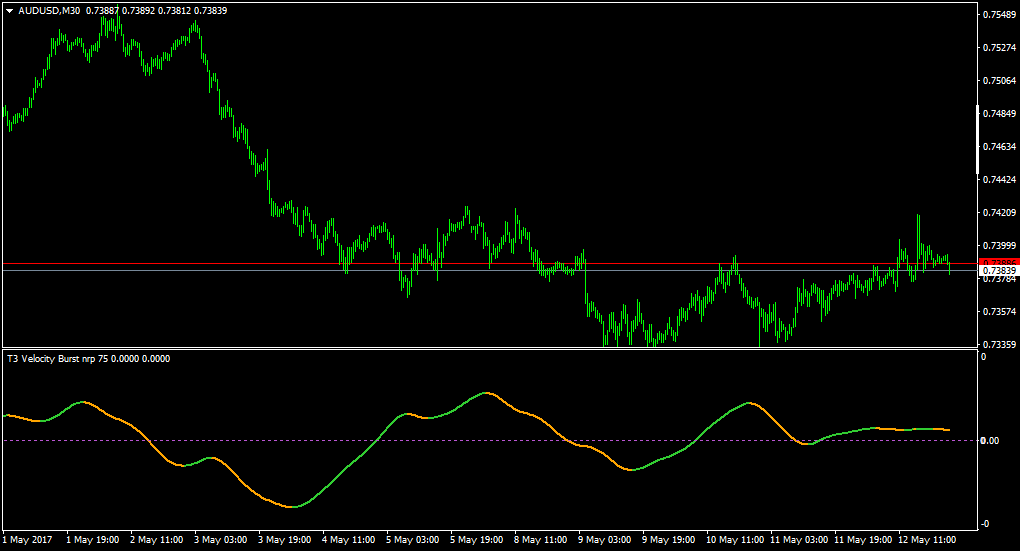Click the 0.73574 price scale label
This screenshot has height=551, width=1020.
(999, 312)
